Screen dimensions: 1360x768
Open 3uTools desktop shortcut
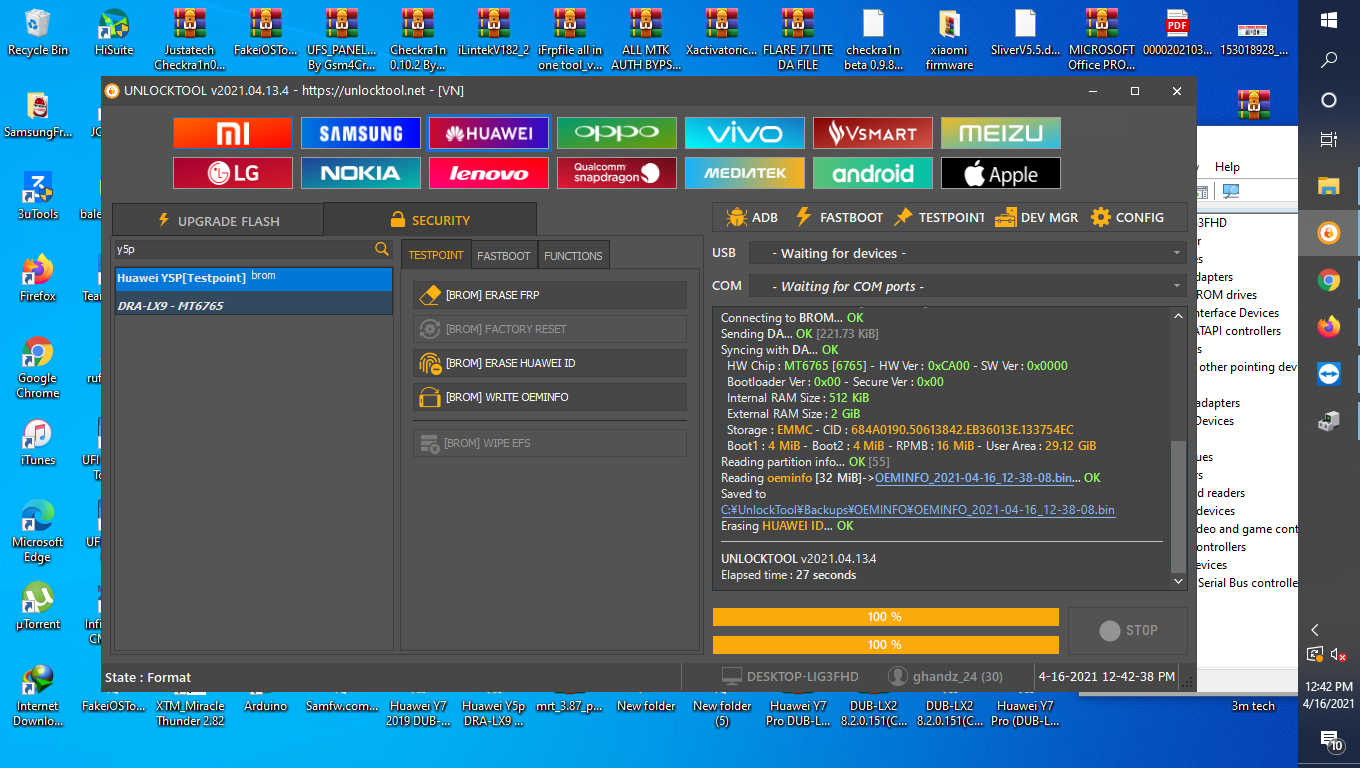[x=38, y=196]
